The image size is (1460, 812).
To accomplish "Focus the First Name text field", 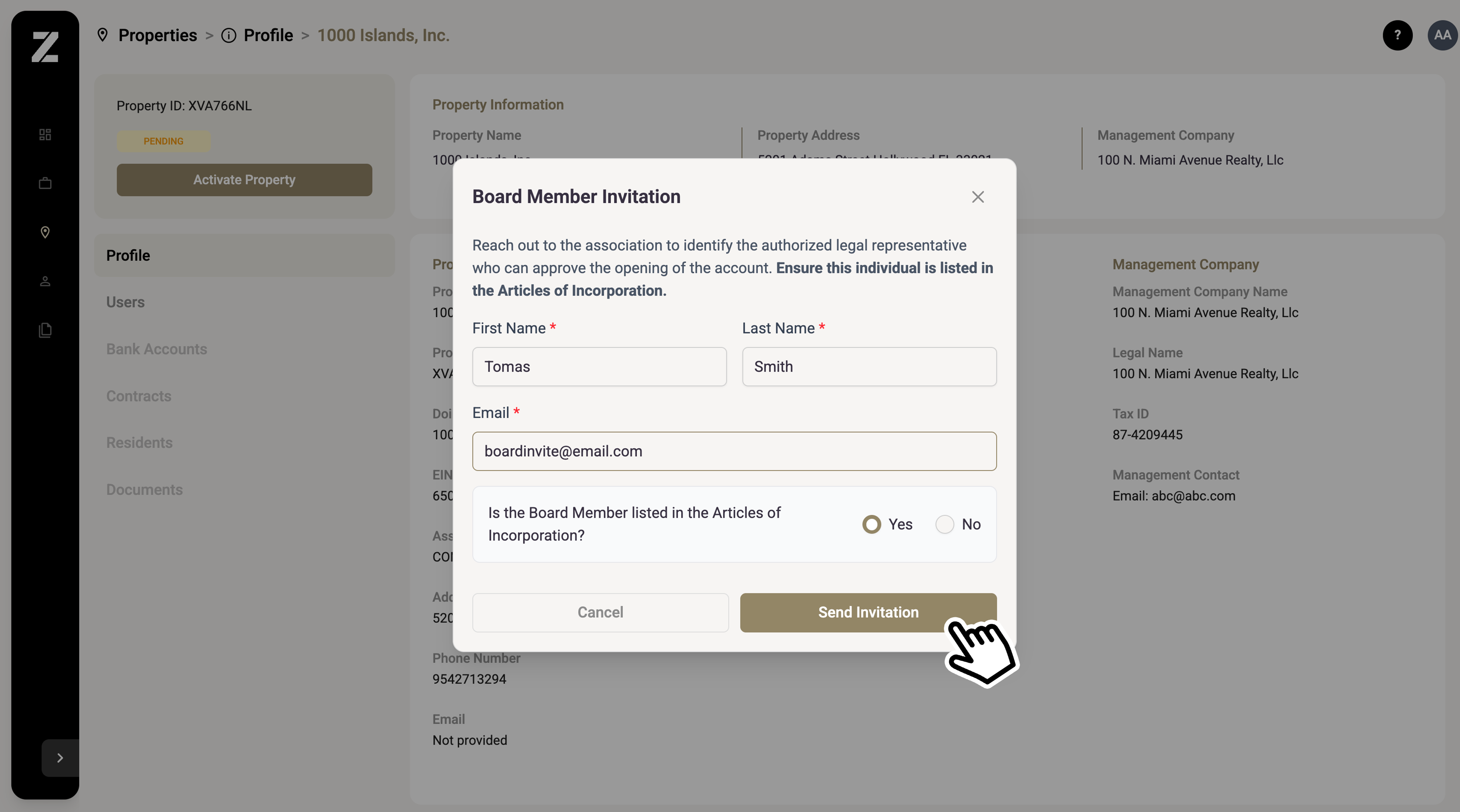I will click(599, 366).
